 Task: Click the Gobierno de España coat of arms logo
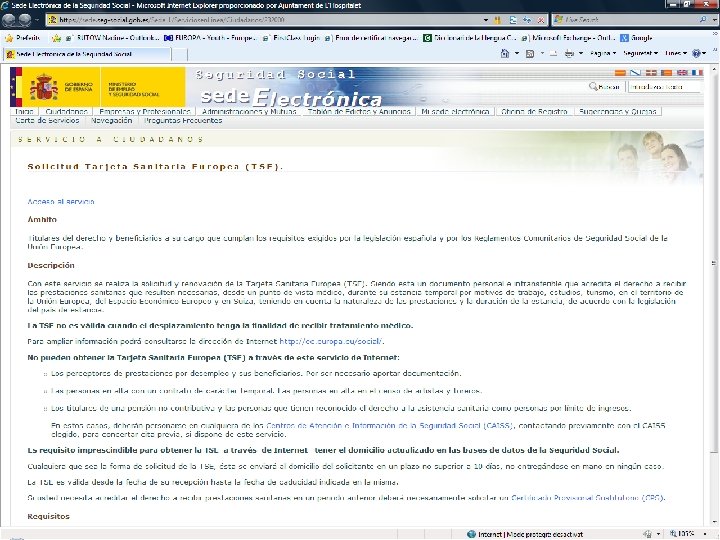pyautogui.click(x=44, y=87)
